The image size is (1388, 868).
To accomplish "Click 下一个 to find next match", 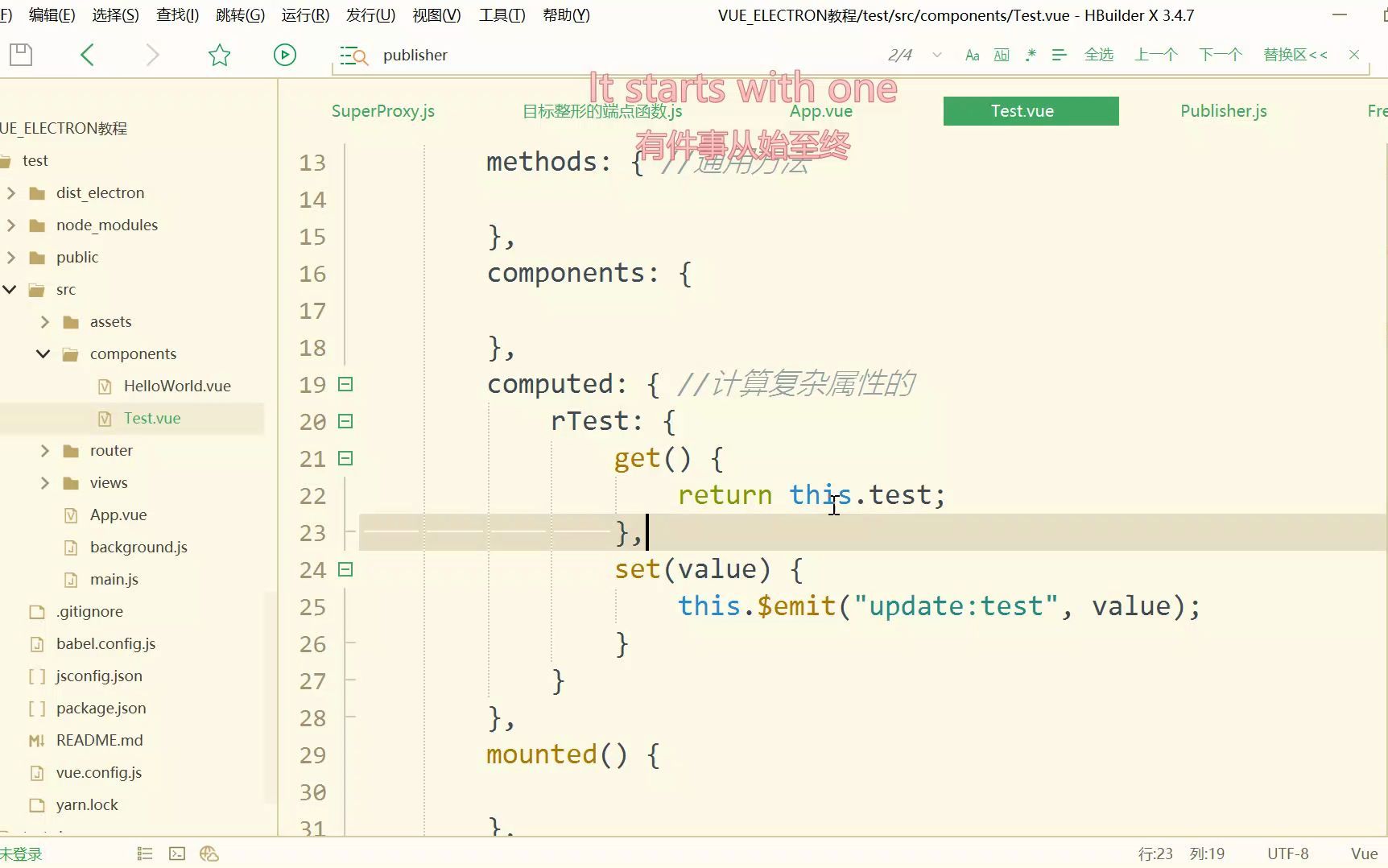I will (1219, 54).
